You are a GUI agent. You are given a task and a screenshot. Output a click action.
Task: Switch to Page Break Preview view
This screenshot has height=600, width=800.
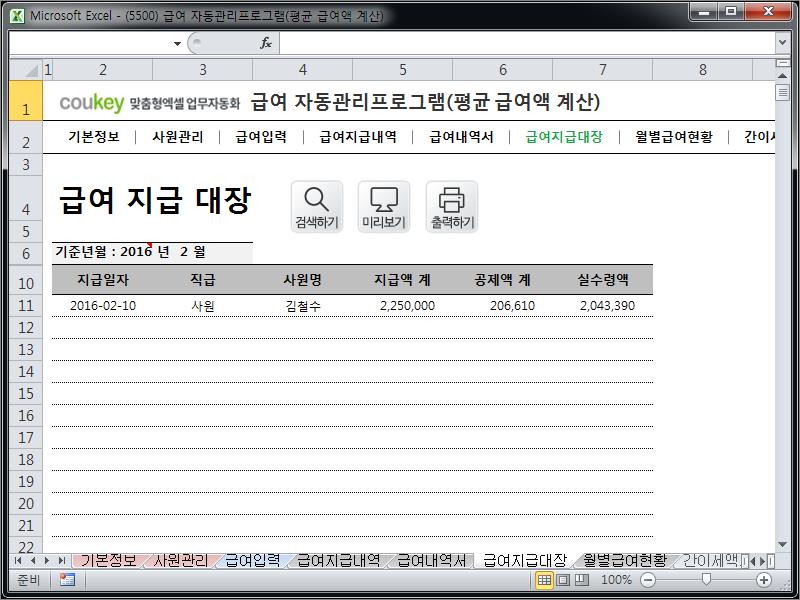tap(582, 580)
